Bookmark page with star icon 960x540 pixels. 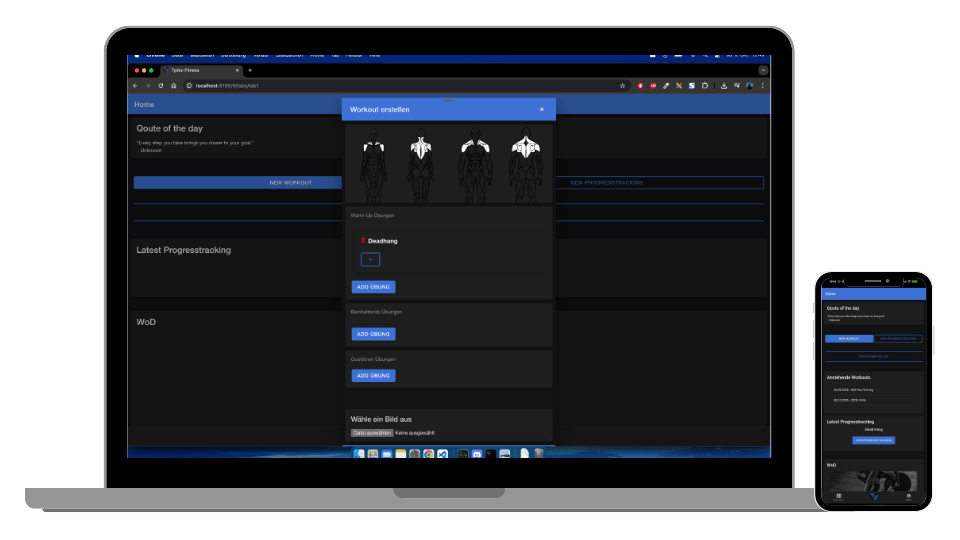623,86
